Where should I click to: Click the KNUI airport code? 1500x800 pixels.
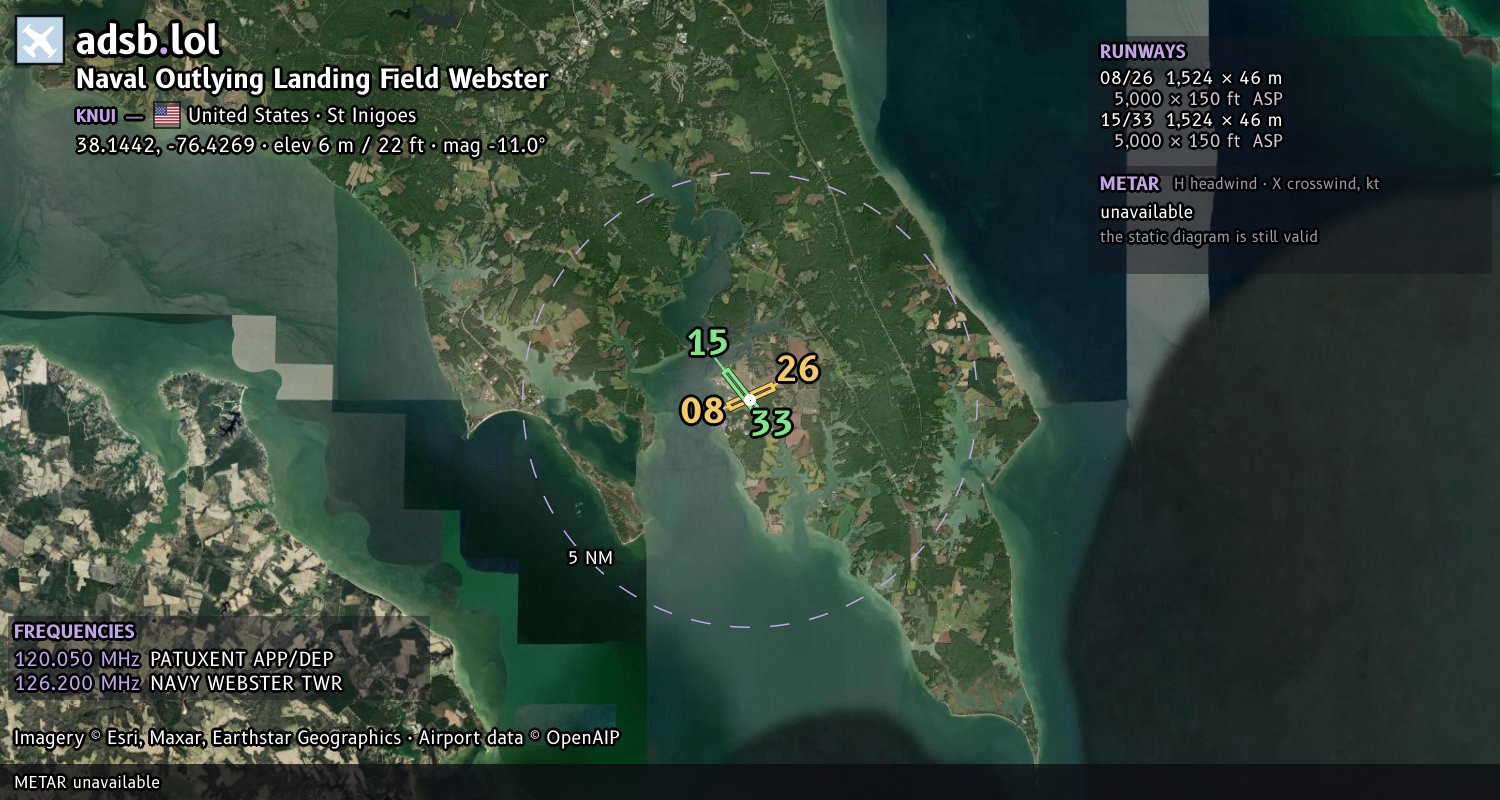pos(96,116)
